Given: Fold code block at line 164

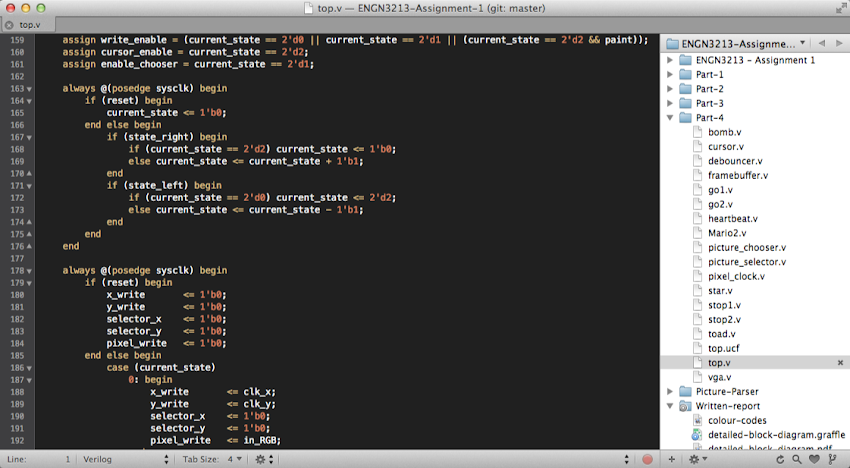Looking at the screenshot, I should click(29, 101).
